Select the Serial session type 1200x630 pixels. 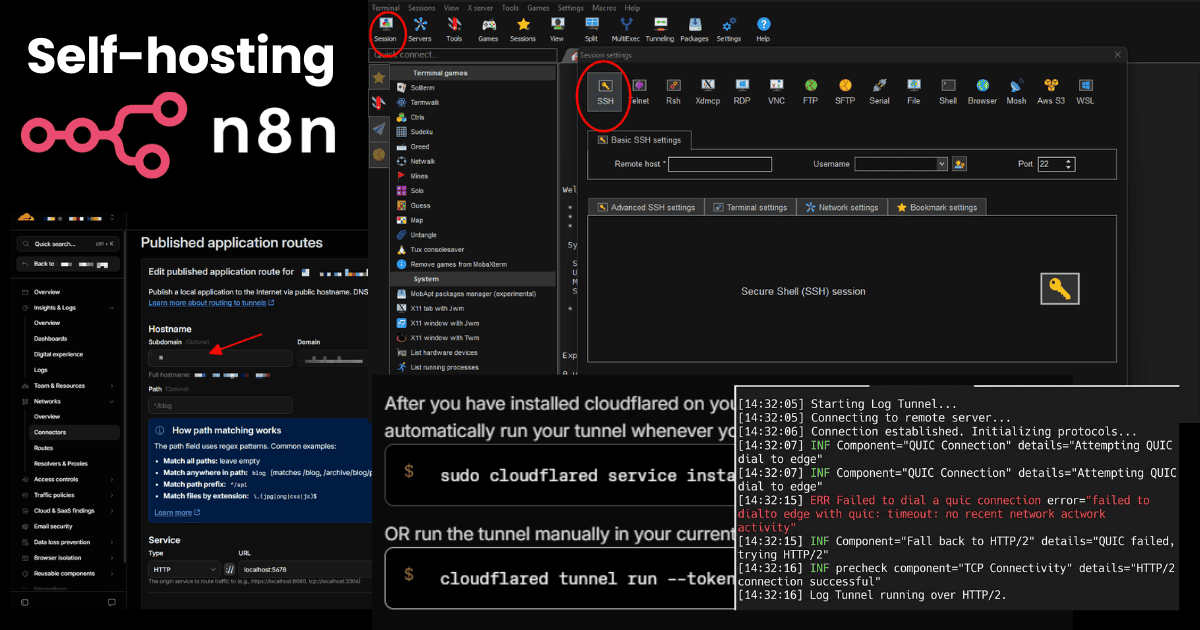(879, 91)
